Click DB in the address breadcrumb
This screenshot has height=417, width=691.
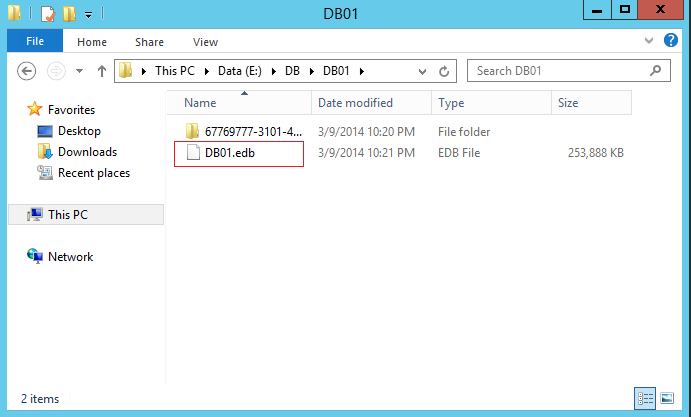point(292,71)
